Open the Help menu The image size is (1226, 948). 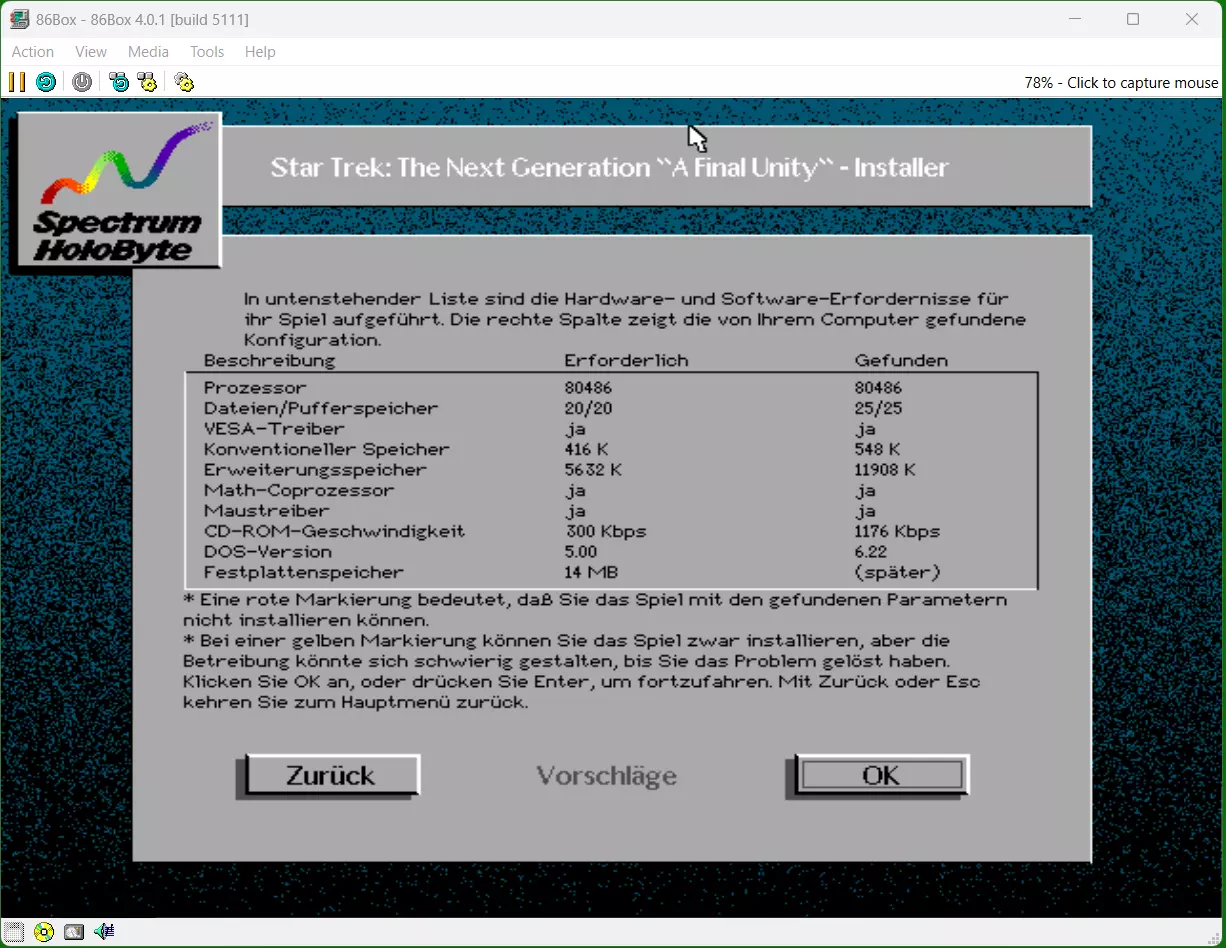[x=260, y=52]
